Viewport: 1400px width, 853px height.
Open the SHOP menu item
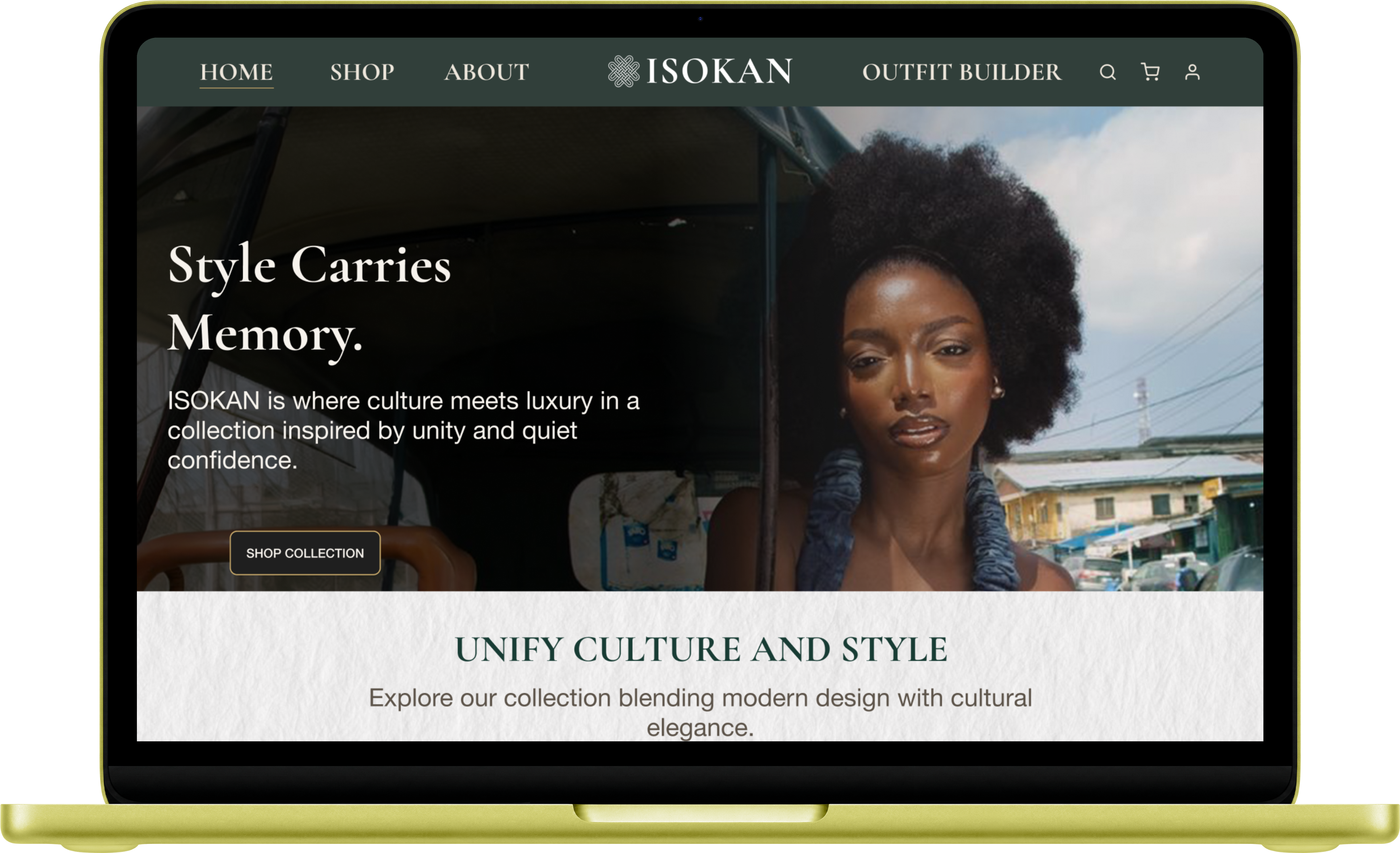pyautogui.click(x=362, y=72)
